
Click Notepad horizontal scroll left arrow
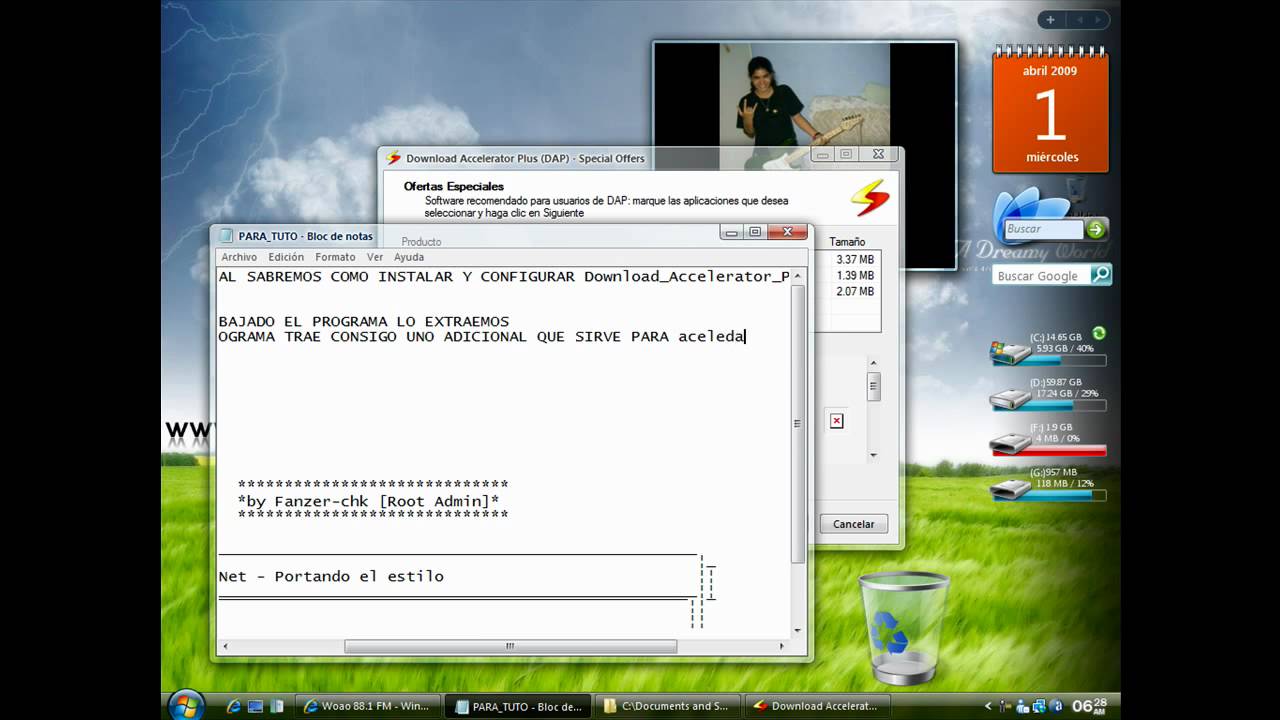(x=225, y=646)
